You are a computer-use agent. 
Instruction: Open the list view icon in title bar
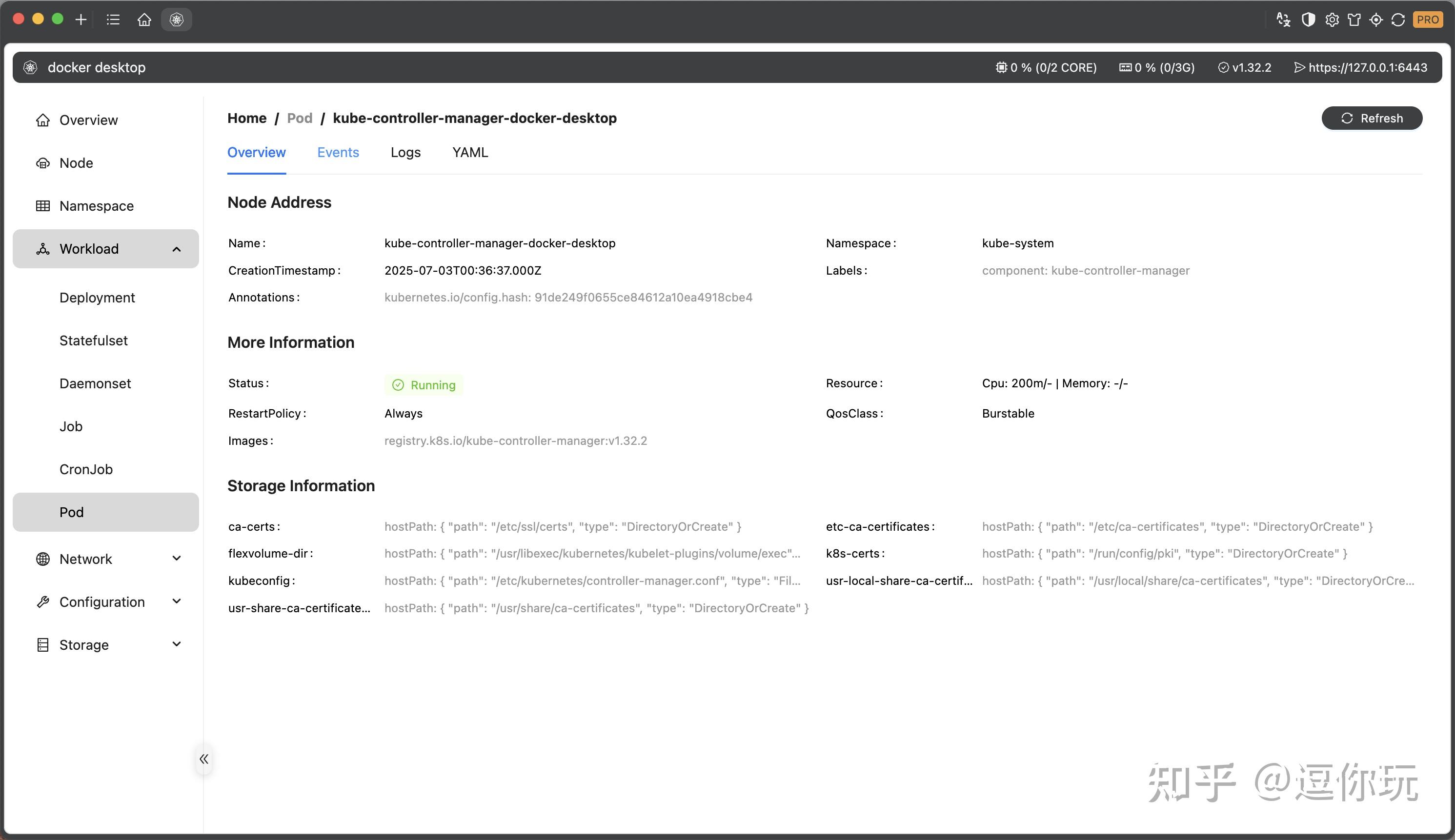tap(113, 20)
